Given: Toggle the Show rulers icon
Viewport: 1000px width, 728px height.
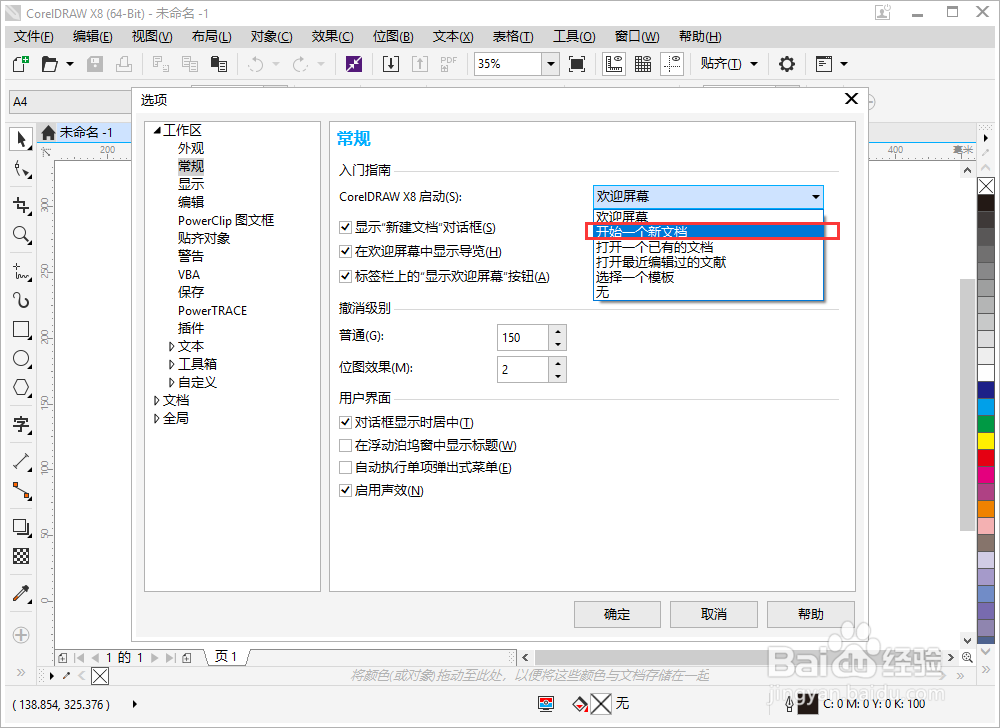Looking at the screenshot, I should [614, 64].
